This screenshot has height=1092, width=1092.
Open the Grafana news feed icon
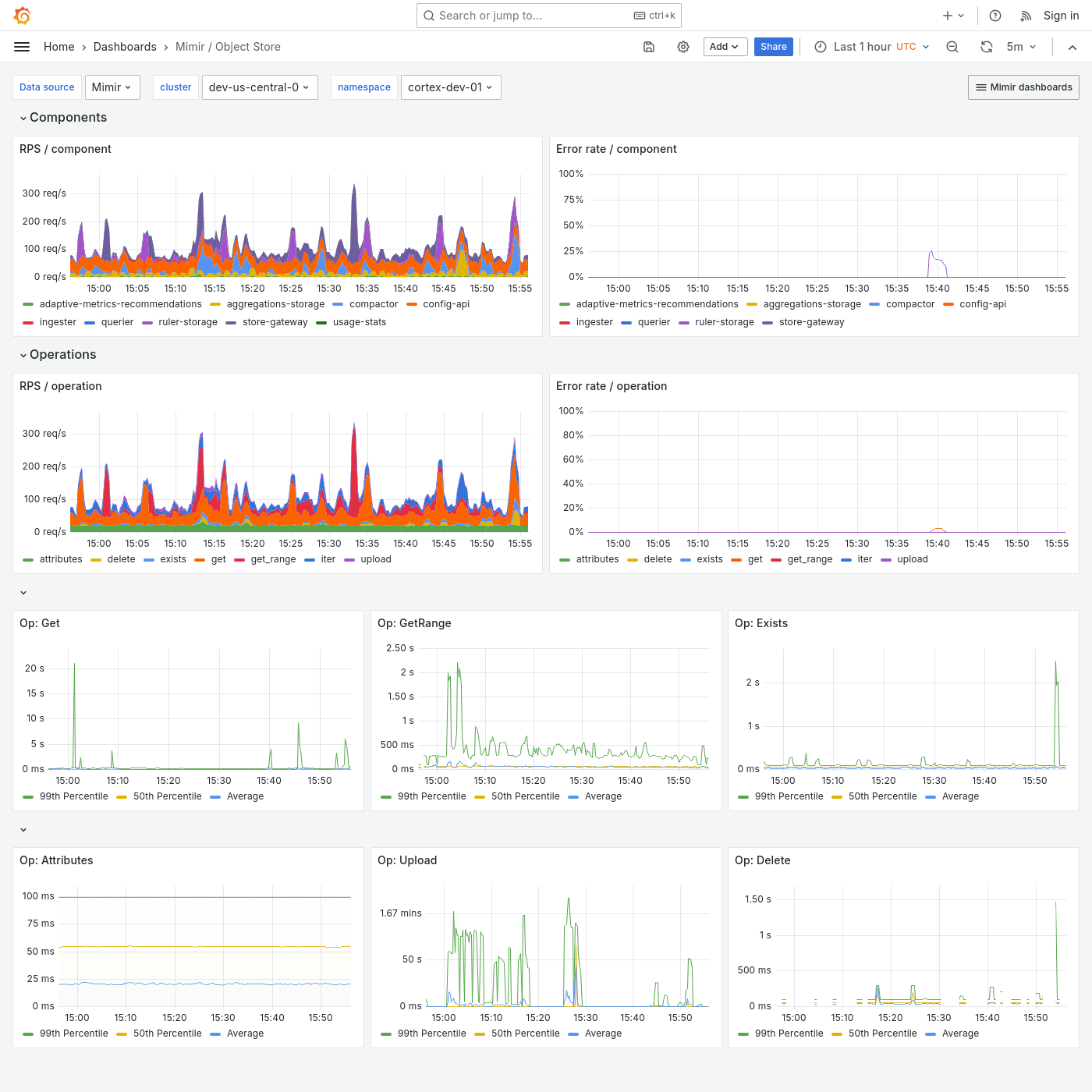pyautogui.click(x=1025, y=16)
